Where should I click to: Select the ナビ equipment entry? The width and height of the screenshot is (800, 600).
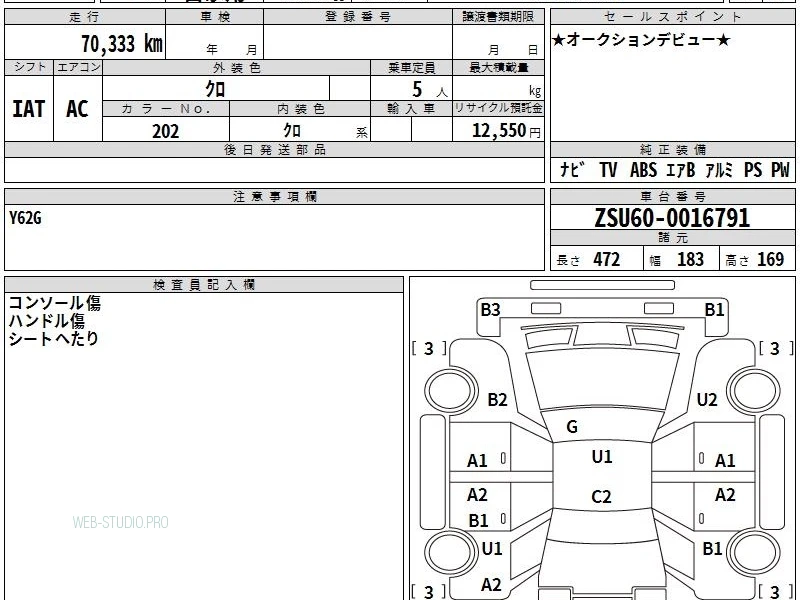click(571, 169)
